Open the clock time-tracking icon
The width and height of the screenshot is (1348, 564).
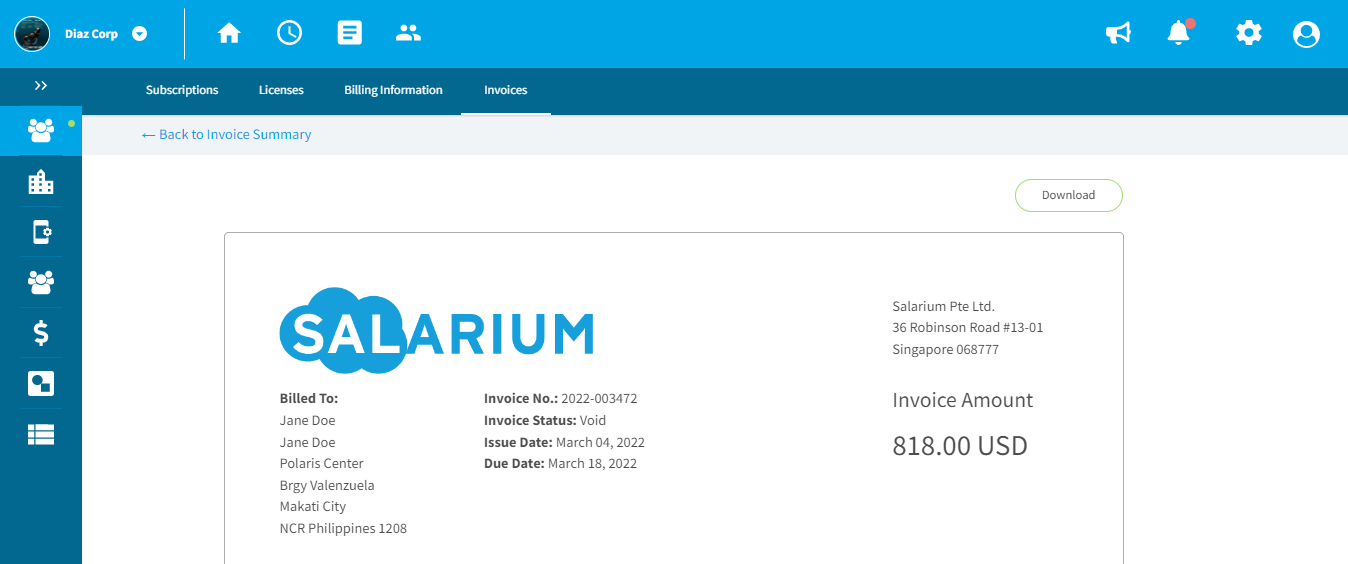[x=289, y=33]
